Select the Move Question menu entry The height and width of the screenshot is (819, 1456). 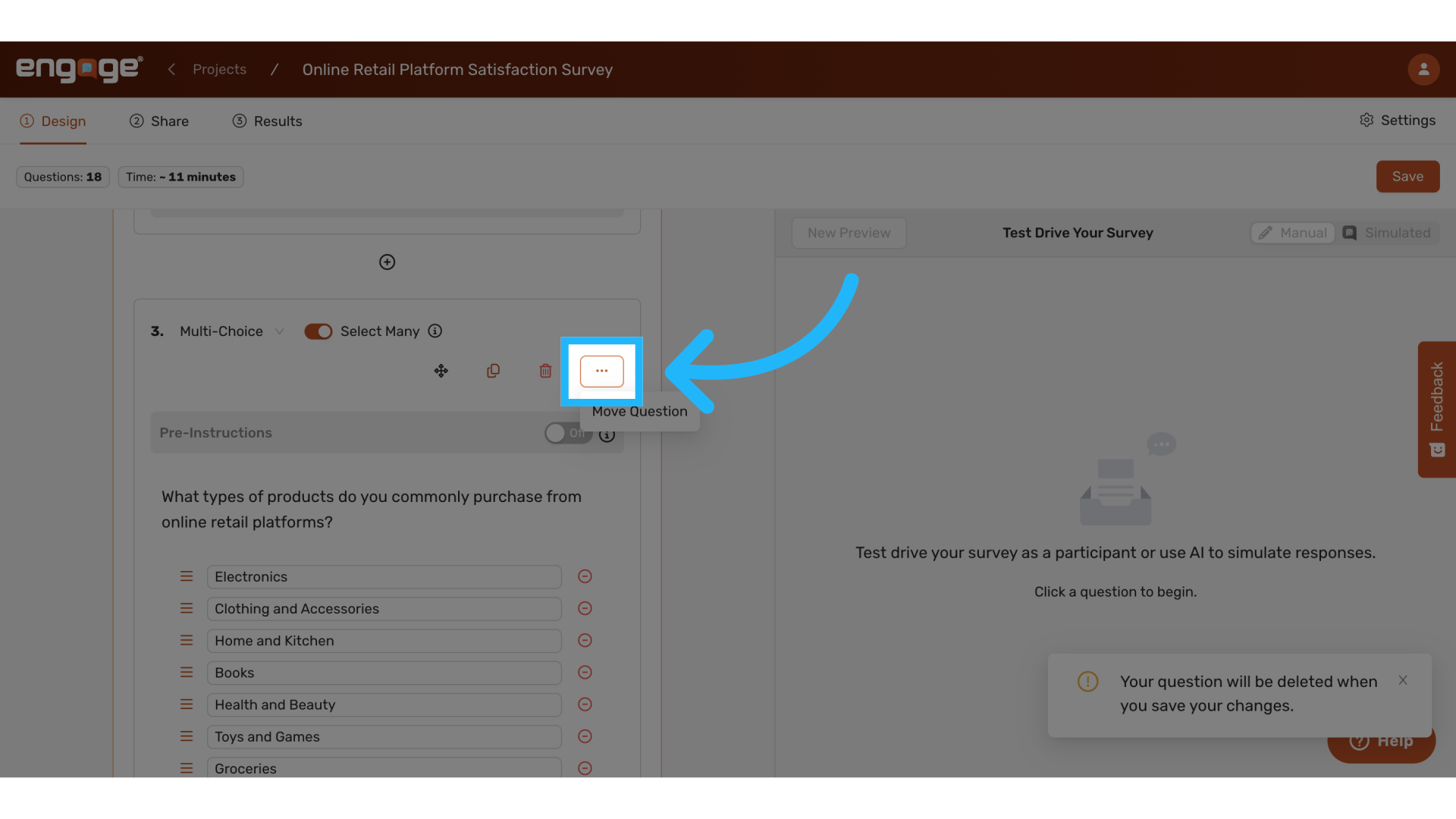click(639, 412)
